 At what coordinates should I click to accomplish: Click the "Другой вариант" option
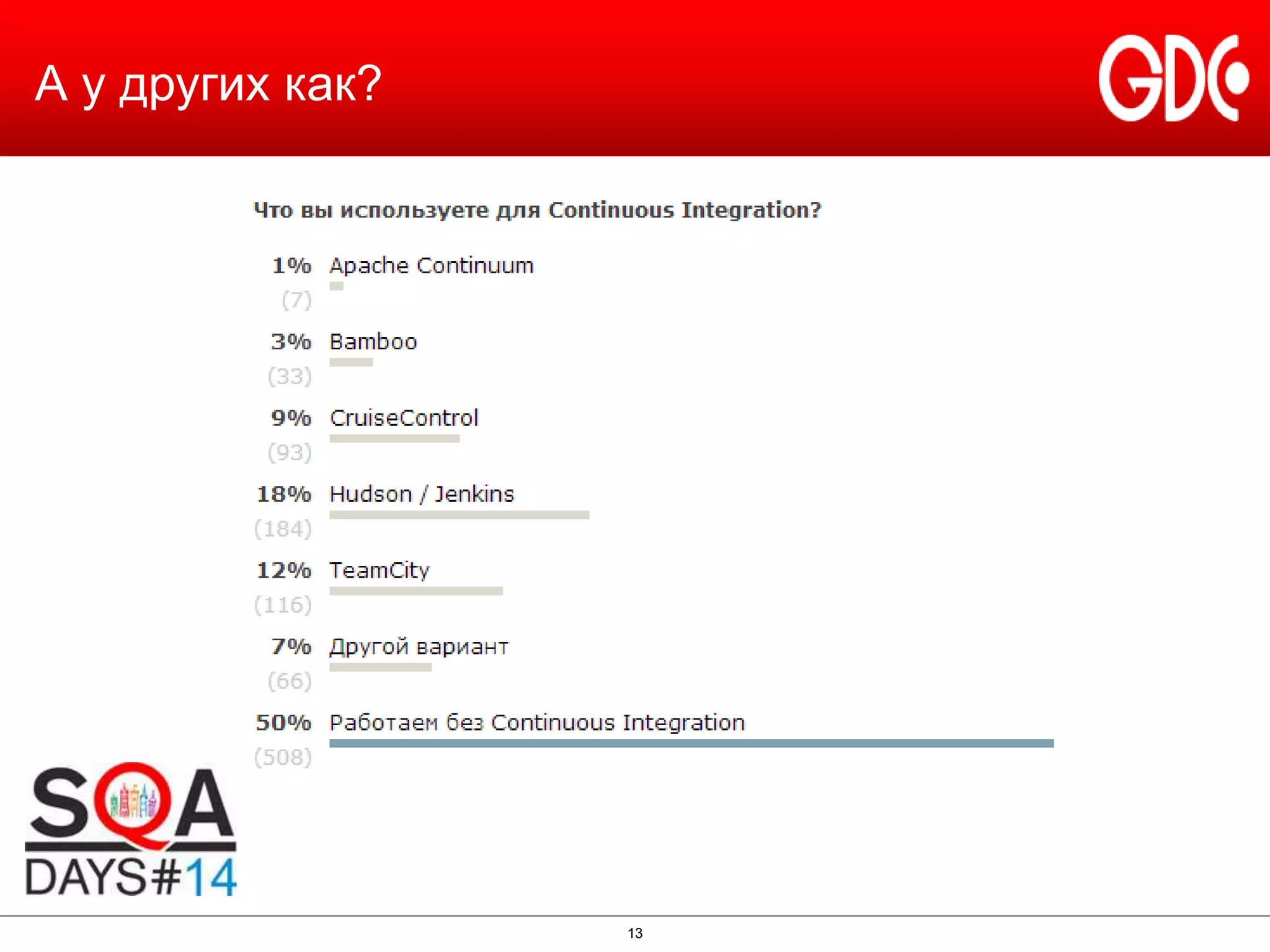(x=419, y=646)
